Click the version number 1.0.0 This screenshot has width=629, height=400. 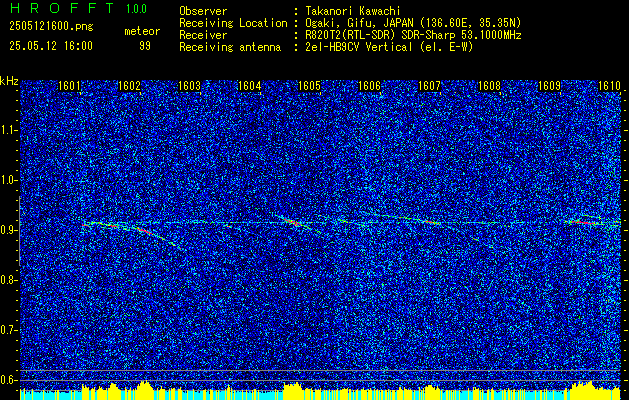tap(136, 9)
